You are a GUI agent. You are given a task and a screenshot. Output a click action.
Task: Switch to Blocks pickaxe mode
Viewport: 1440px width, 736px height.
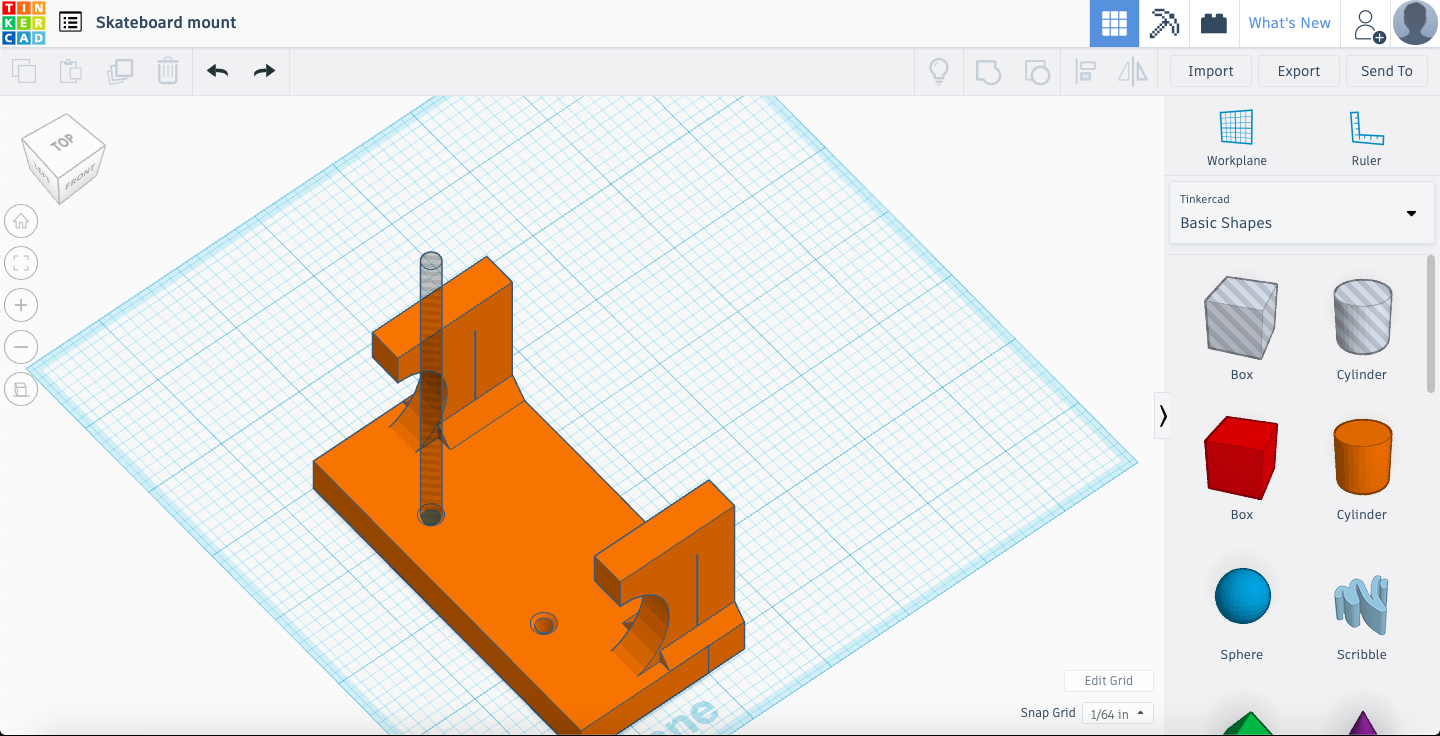[x=1164, y=23]
